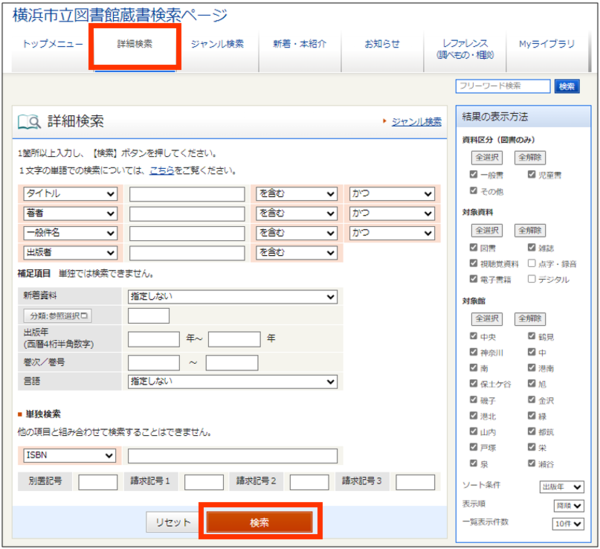The height and width of the screenshot is (549, 600).
Task: Expand the 新着資料 dropdown
Action: point(232,297)
